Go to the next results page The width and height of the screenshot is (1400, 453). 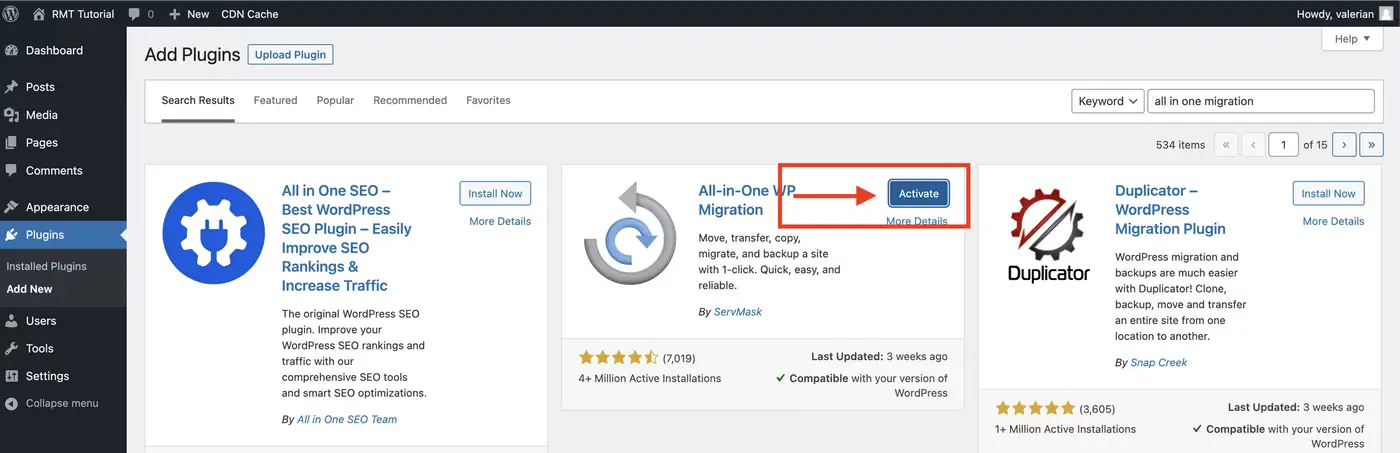coord(1344,145)
